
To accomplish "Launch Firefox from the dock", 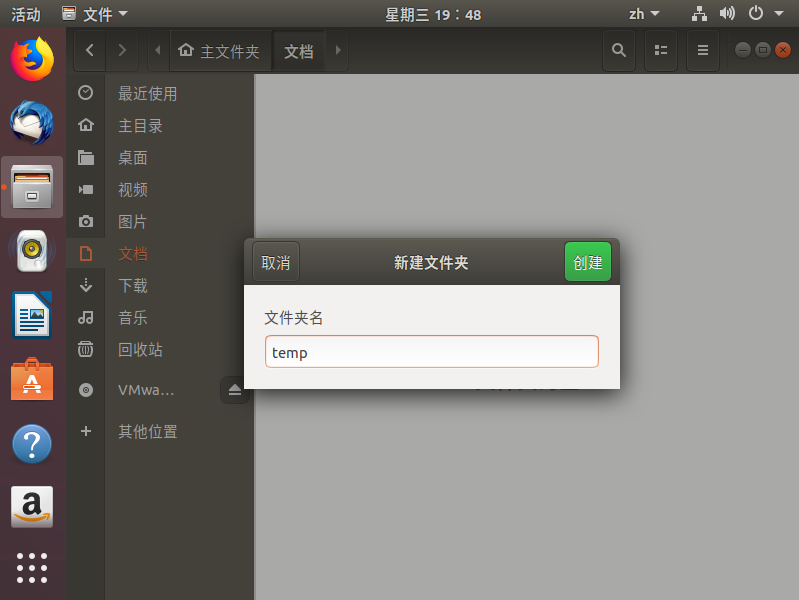I will pyautogui.click(x=32, y=58).
